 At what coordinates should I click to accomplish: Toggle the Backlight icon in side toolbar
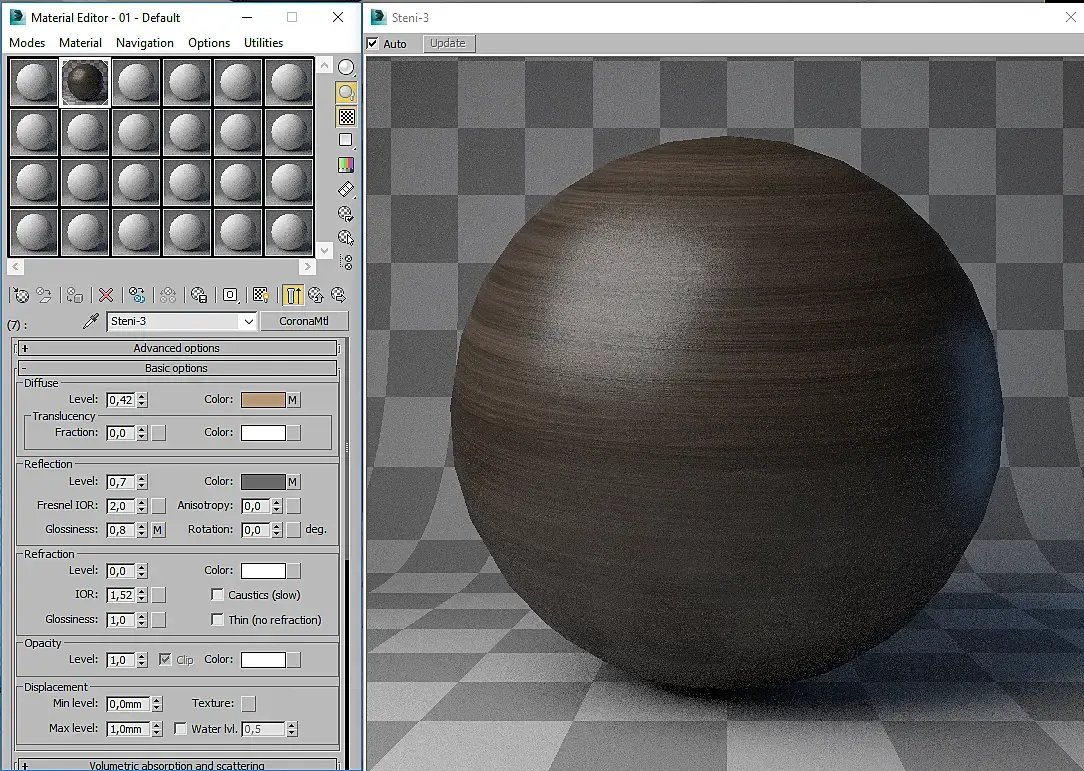tap(346, 92)
